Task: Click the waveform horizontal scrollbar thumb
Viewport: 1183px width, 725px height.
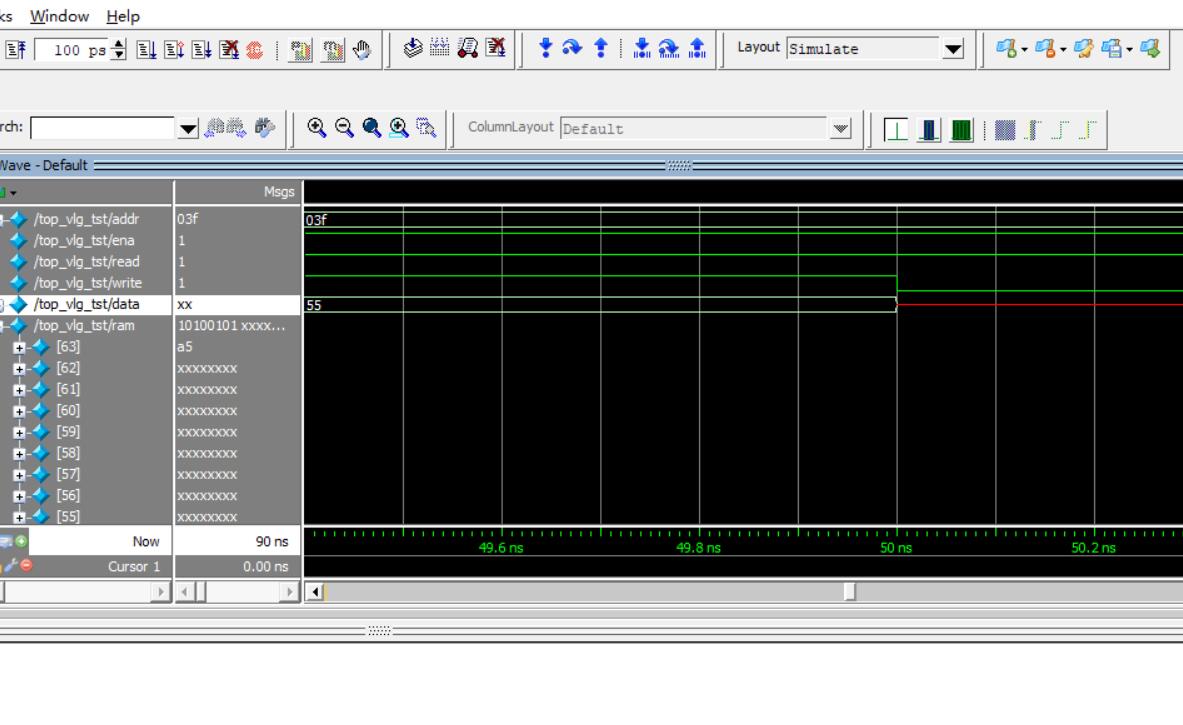Action: click(850, 592)
